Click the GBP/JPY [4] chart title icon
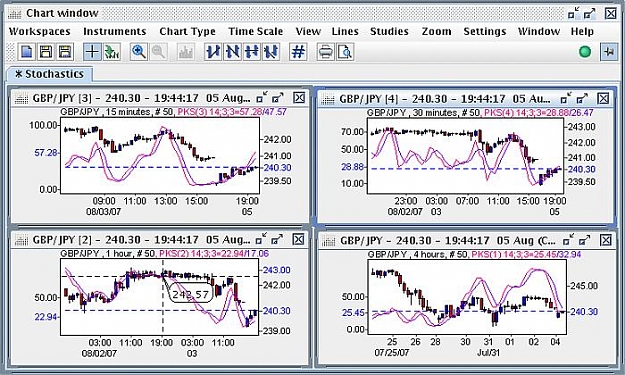Image resolution: width=625 pixels, height=375 pixels. 328,98
